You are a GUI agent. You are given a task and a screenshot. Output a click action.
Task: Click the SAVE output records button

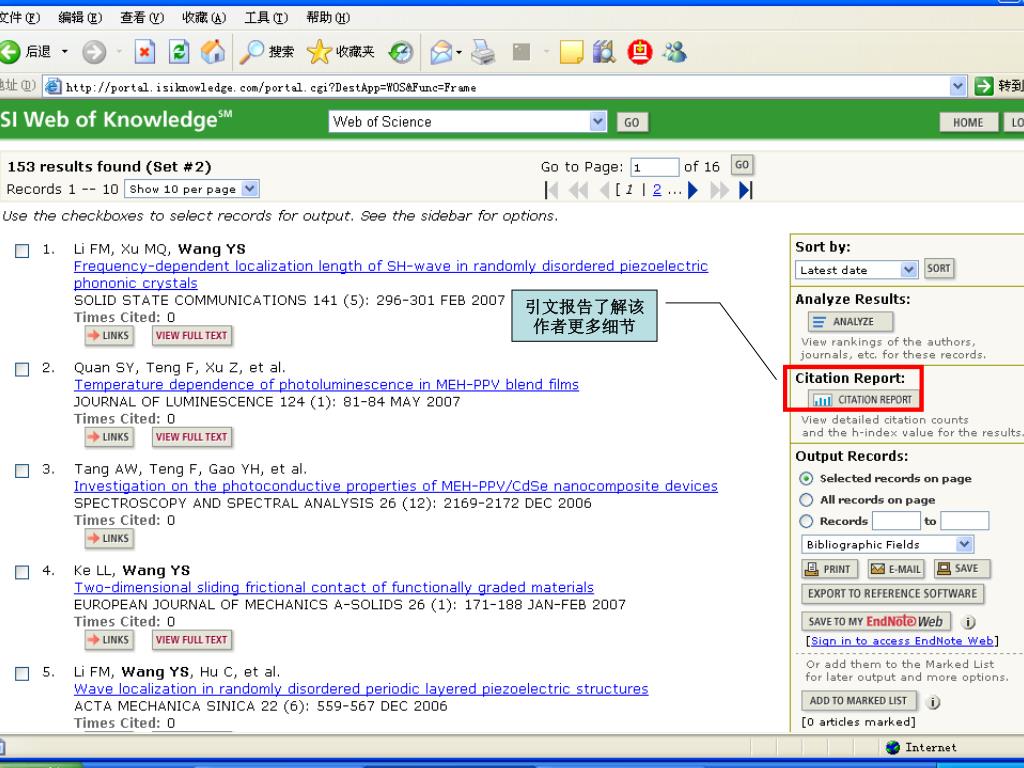click(961, 569)
